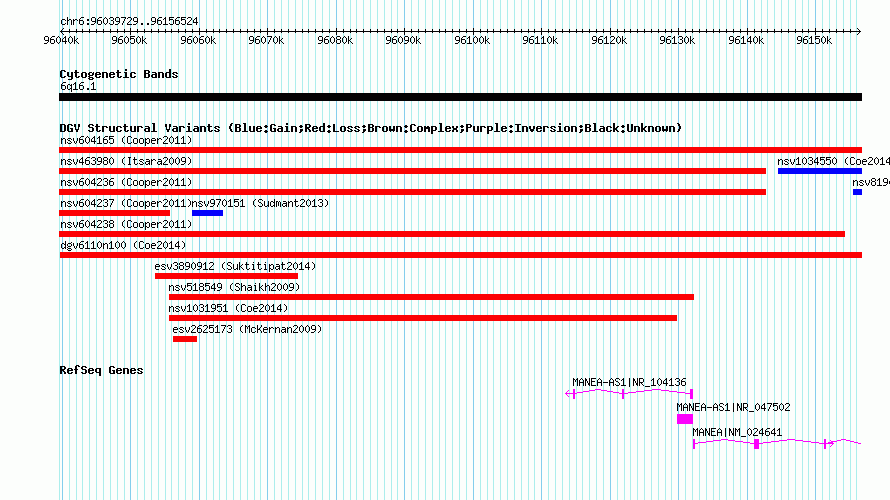Click the blue nsv970151 gain bar
This screenshot has height=500, width=890.
pyautogui.click(x=207, y=213)
